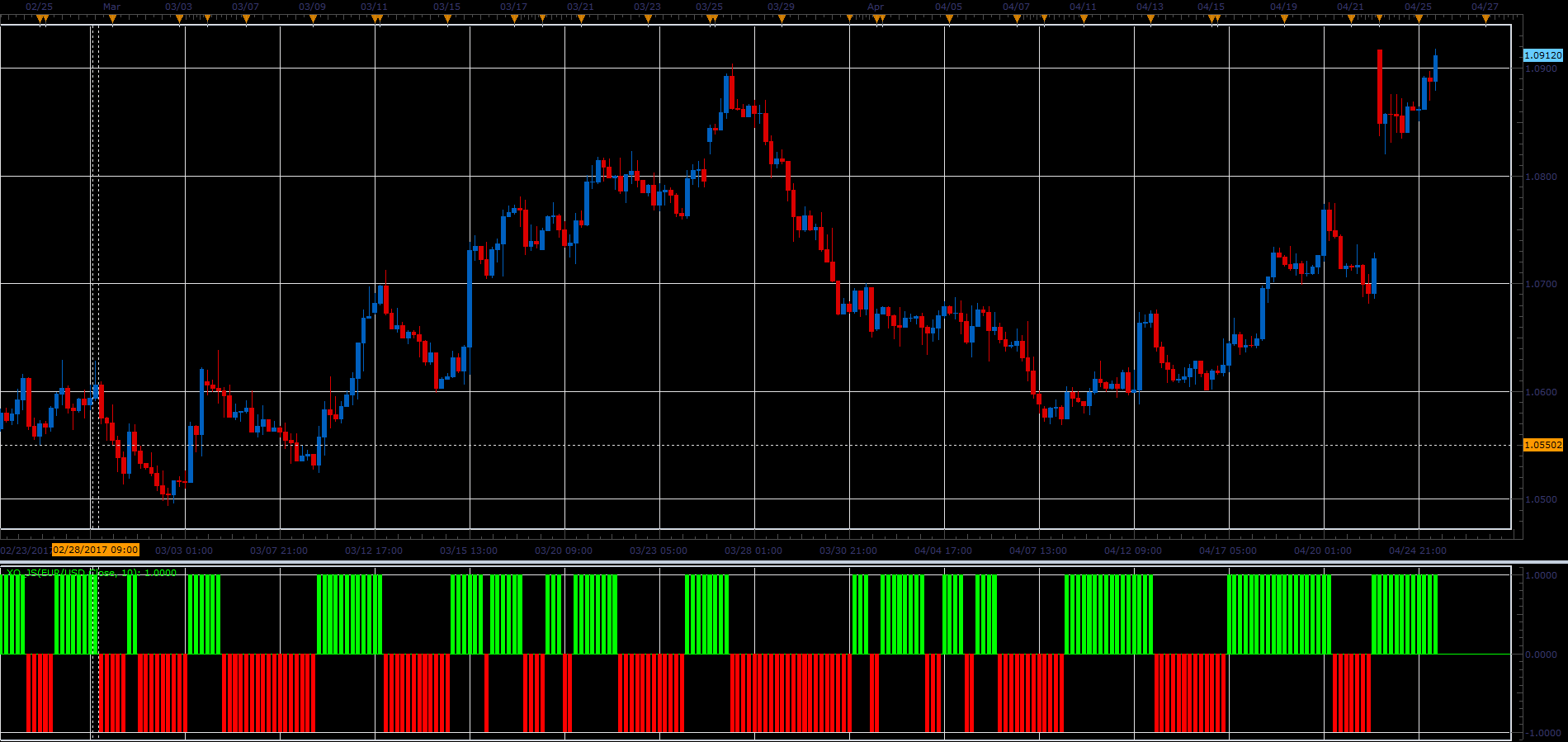Click the orange marker under 04/21
Viewport: 1568px width, 742px height.
(1352, 18)
